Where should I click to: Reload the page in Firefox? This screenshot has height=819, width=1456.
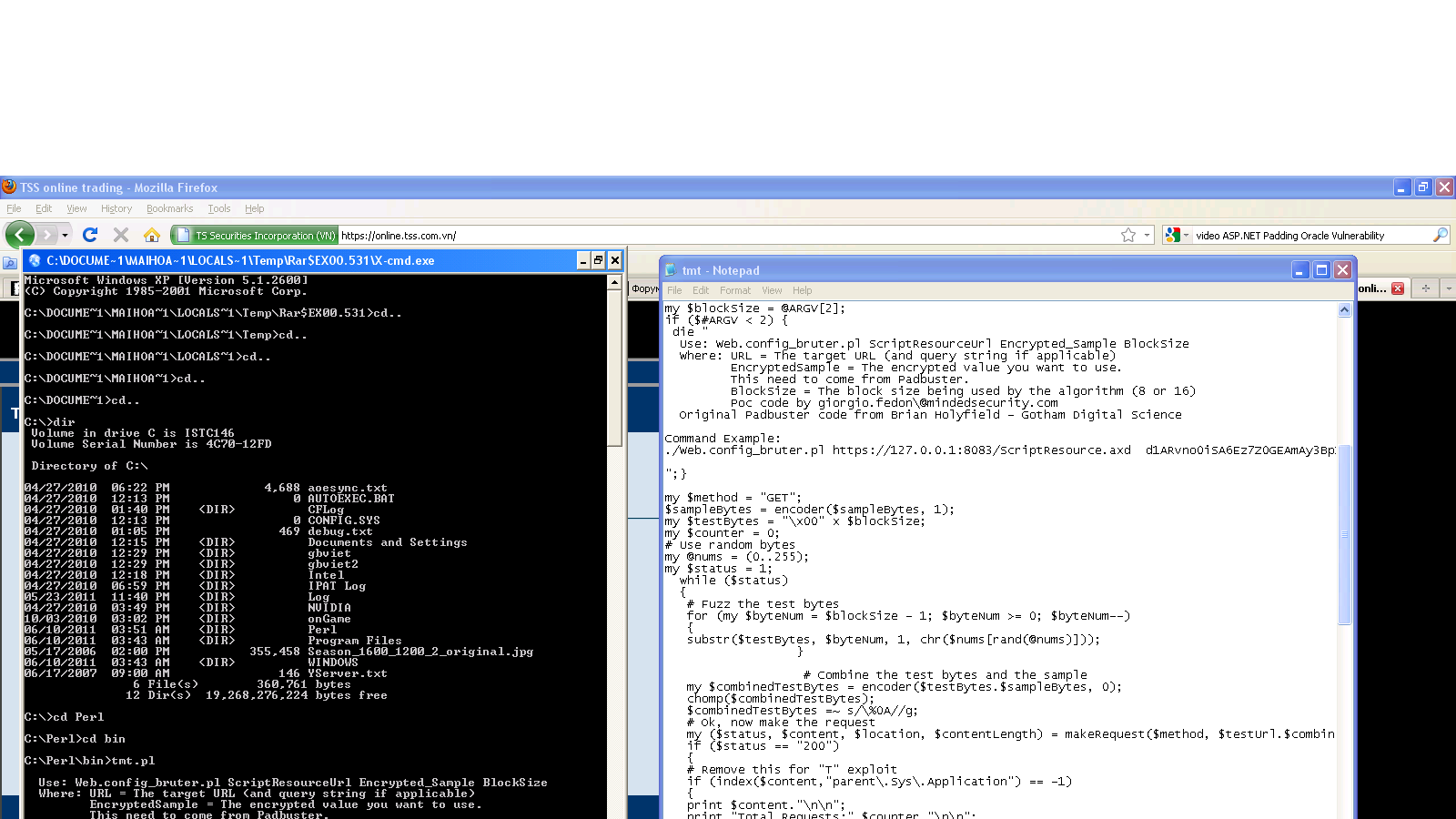(89, 235)
